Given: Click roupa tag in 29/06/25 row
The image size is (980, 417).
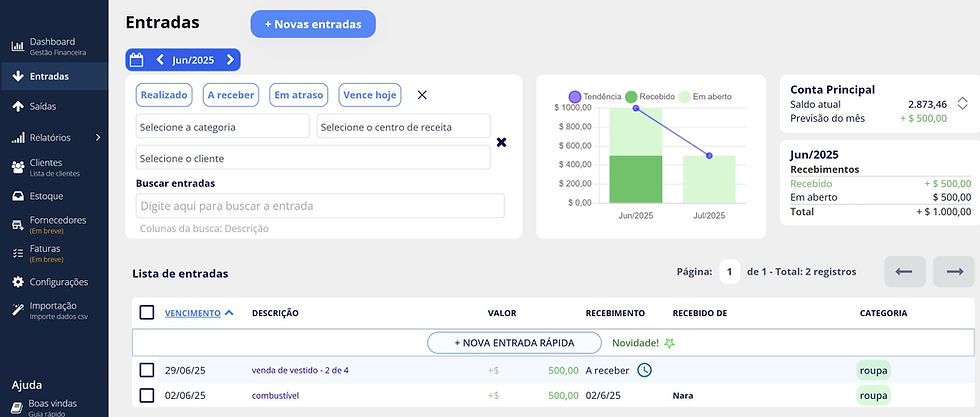Looking at the screenshot, I should coord(874,370).
